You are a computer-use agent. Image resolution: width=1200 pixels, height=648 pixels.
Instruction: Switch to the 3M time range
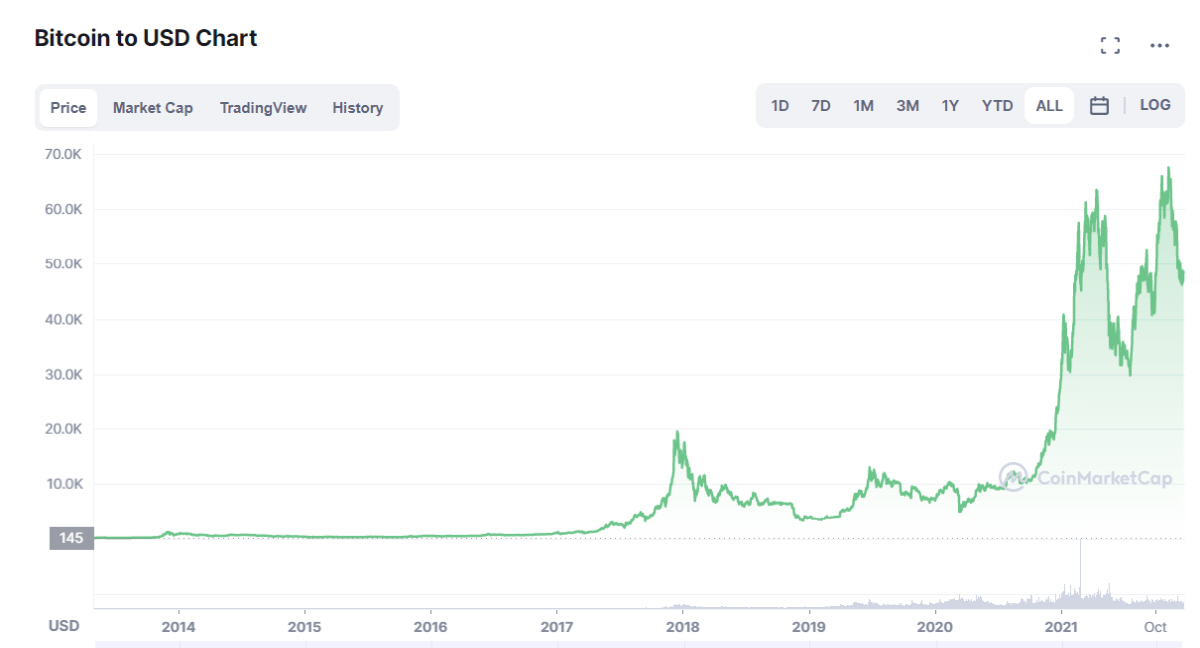(907, 106)
